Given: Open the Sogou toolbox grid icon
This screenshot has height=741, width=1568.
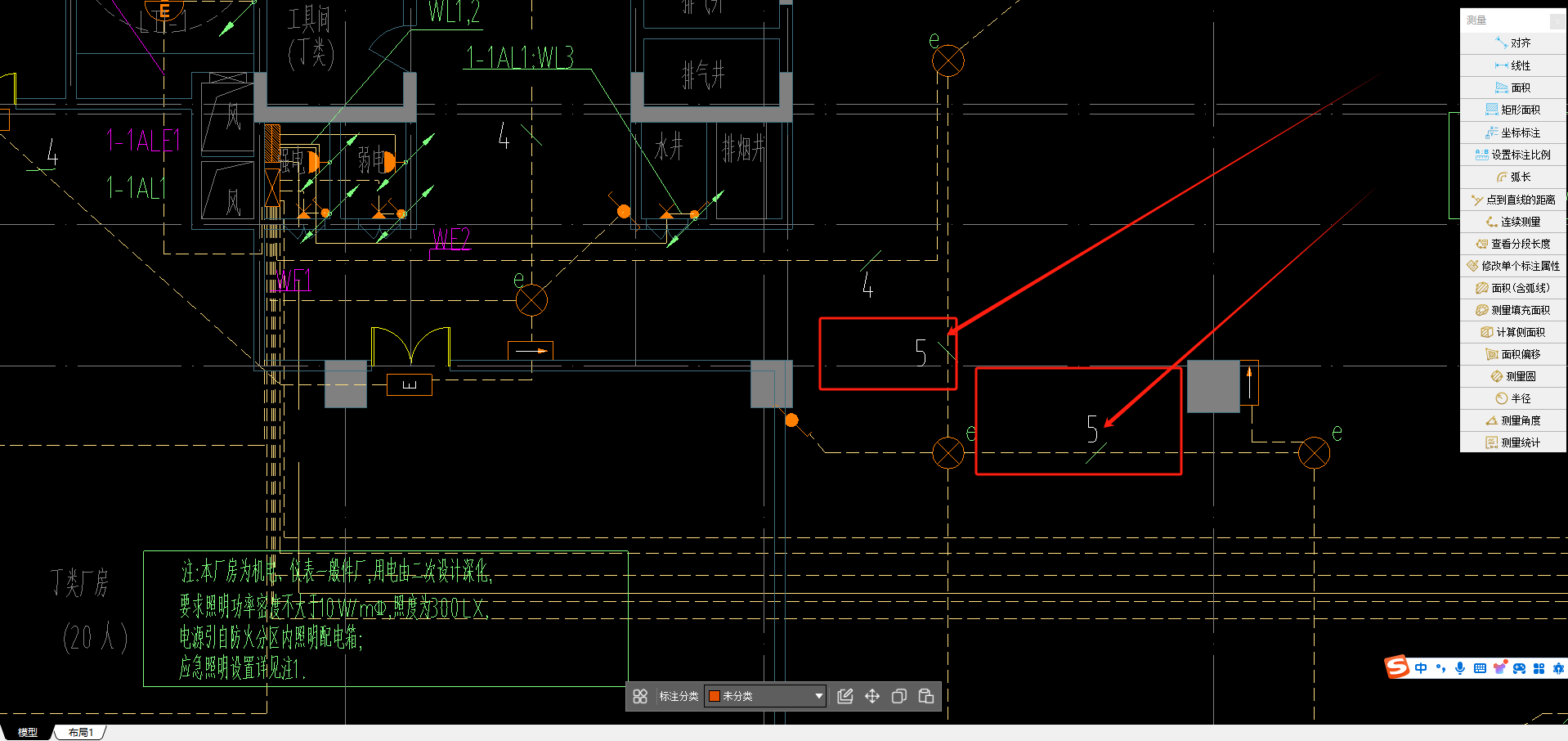Looking at the screenshot, I should [x=1539, y=668].
